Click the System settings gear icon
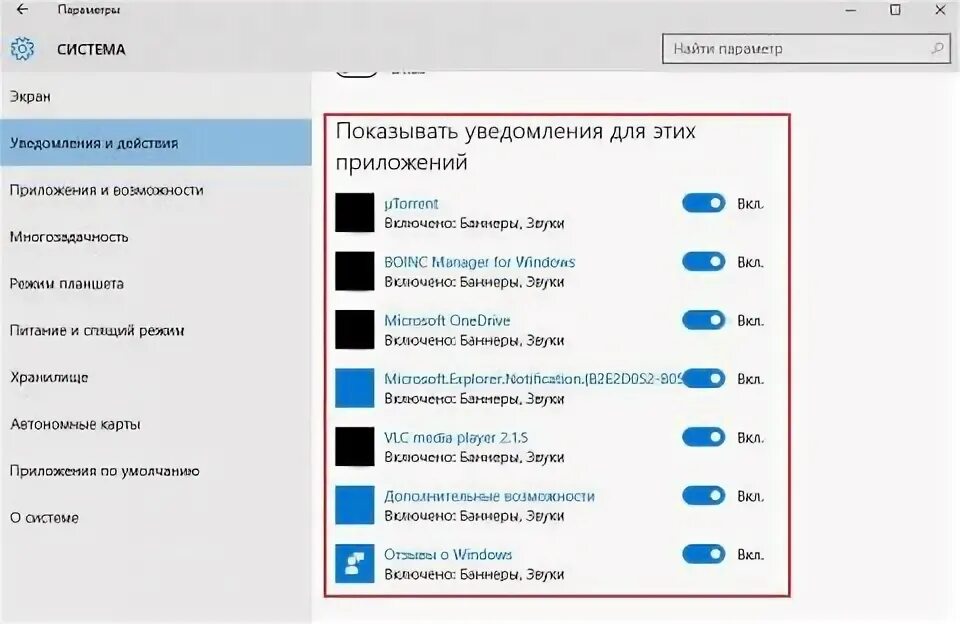Image resolution: width=960 pixels, height=624 pixels. pos(22,49)
